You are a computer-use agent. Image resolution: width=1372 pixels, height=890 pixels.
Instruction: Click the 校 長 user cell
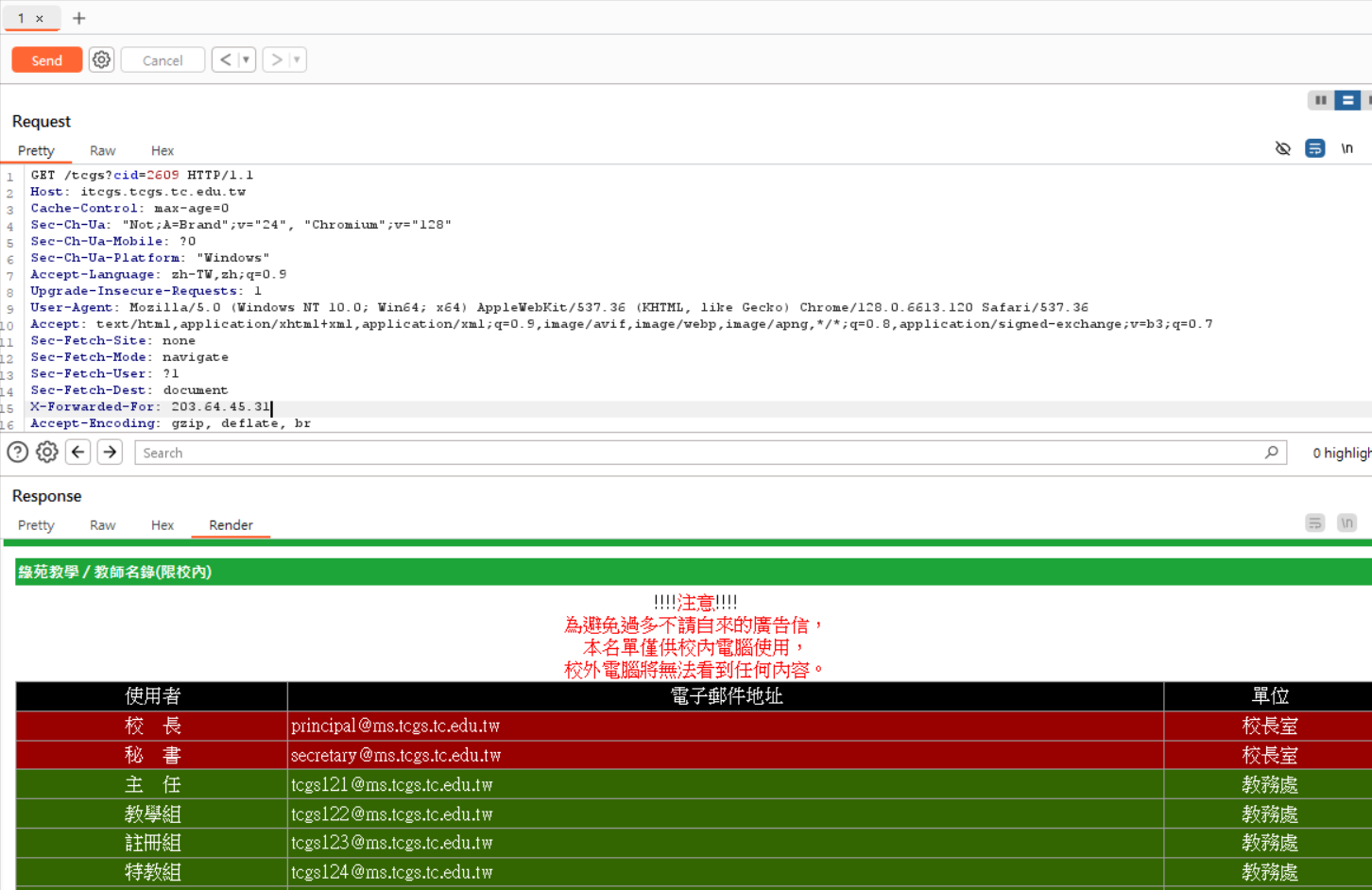pyautogui.click(x=152, y=726)
